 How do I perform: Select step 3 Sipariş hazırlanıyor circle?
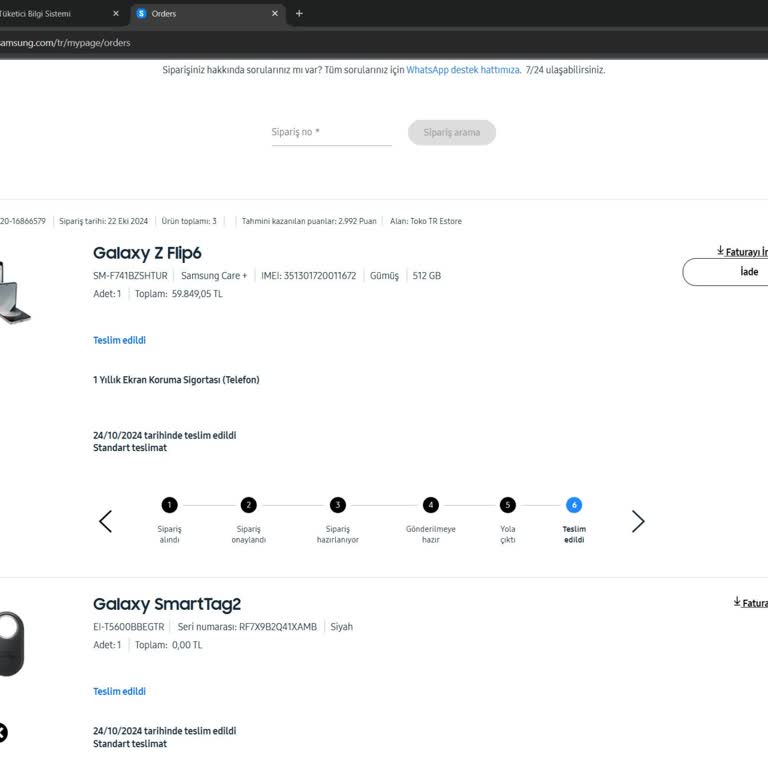coord(338,505)
